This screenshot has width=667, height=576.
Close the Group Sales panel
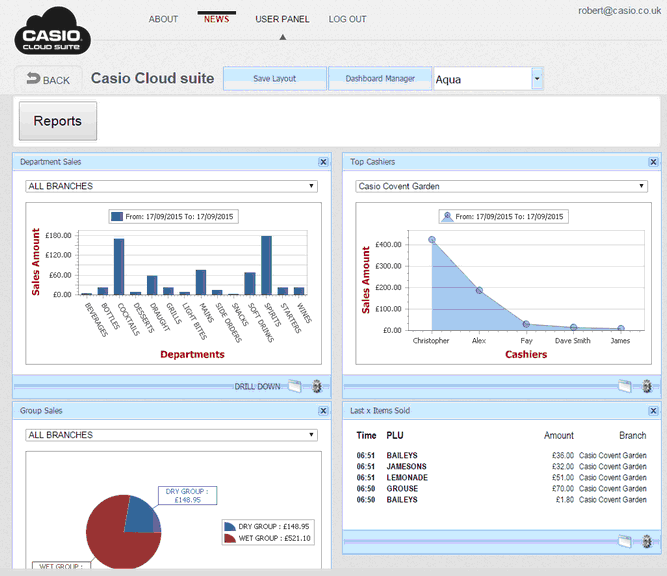[x=323, y=411]
